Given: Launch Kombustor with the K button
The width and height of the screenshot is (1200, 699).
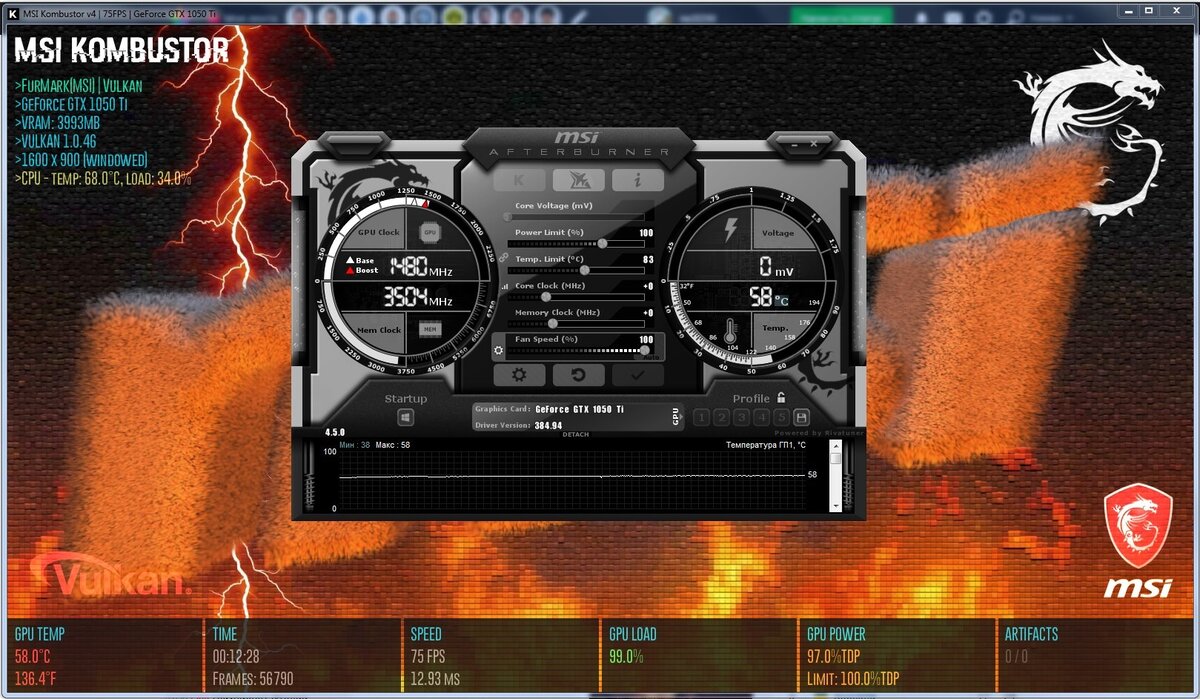Looking at the screenshot, I should tap(519, 180).
